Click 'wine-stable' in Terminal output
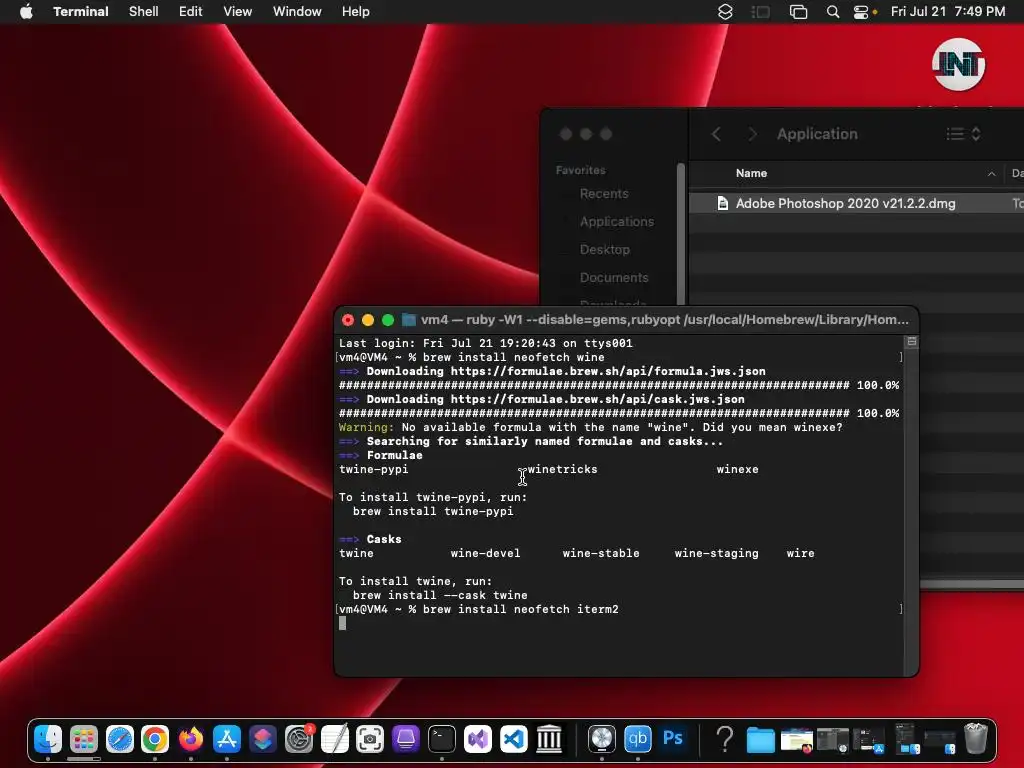The height and width of the screenshot is (768, 1024). click(601, 553)
